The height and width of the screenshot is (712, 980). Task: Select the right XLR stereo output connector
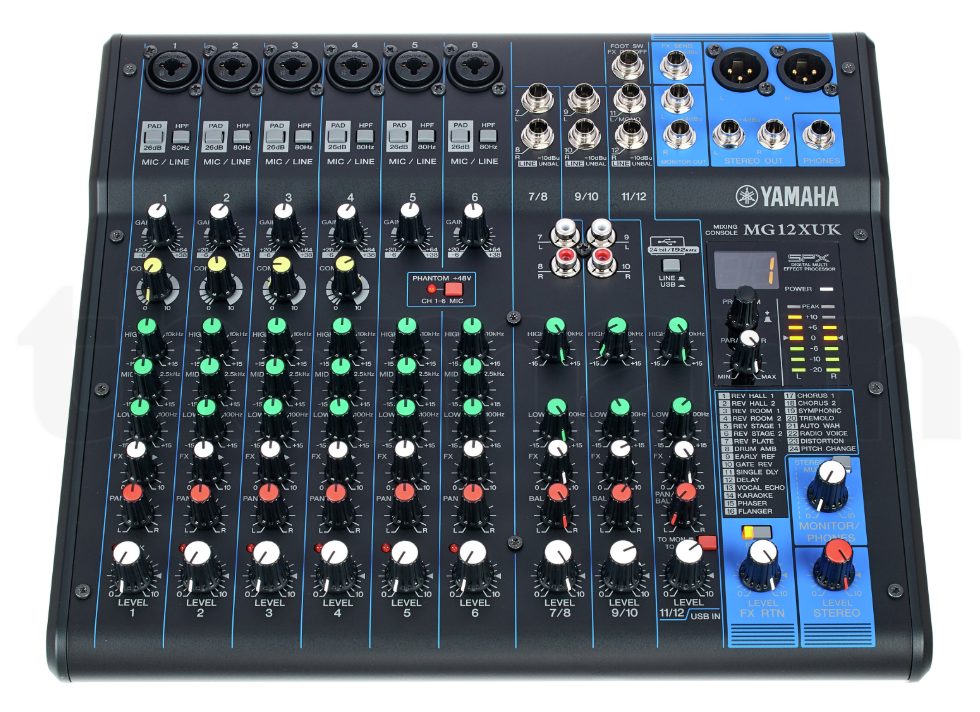coord(805,70)
